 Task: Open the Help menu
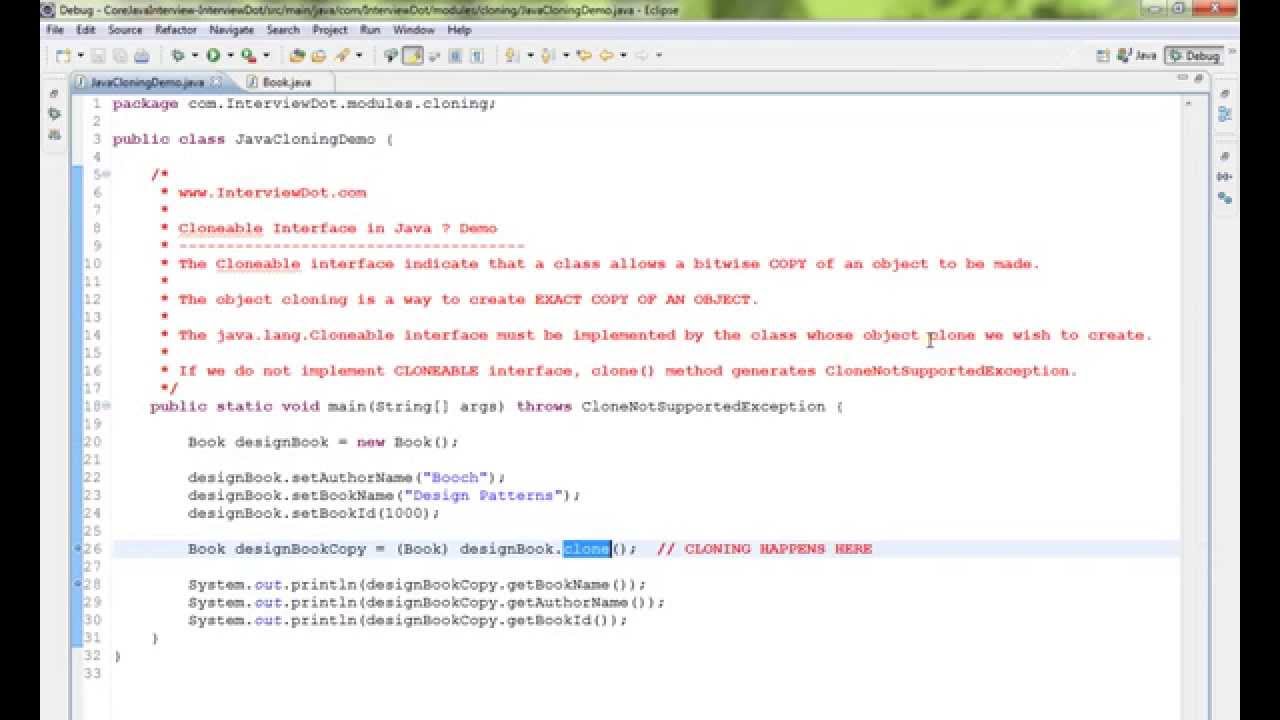click(x=459, y=30)
